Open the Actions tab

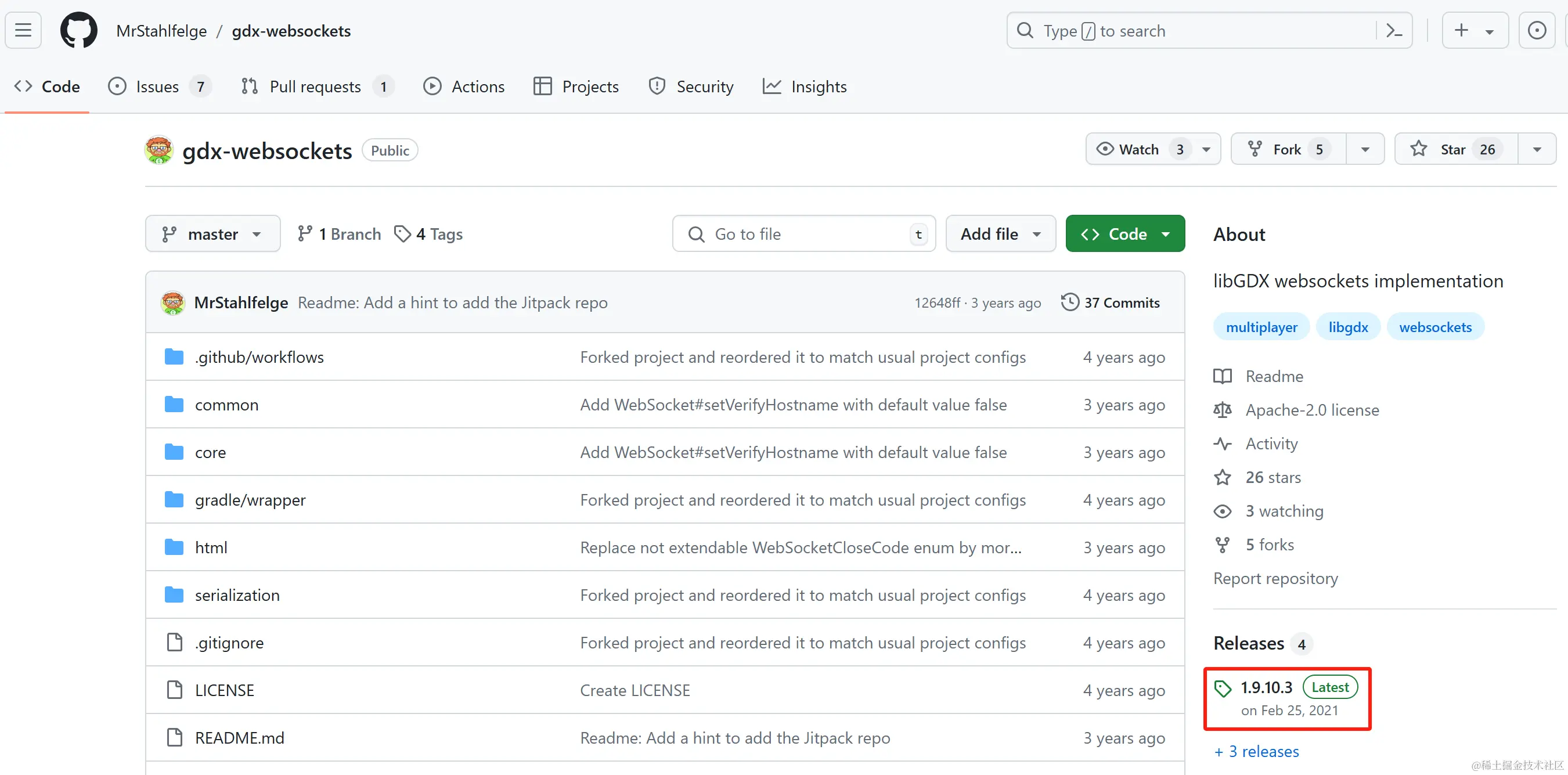click(464, 86)
